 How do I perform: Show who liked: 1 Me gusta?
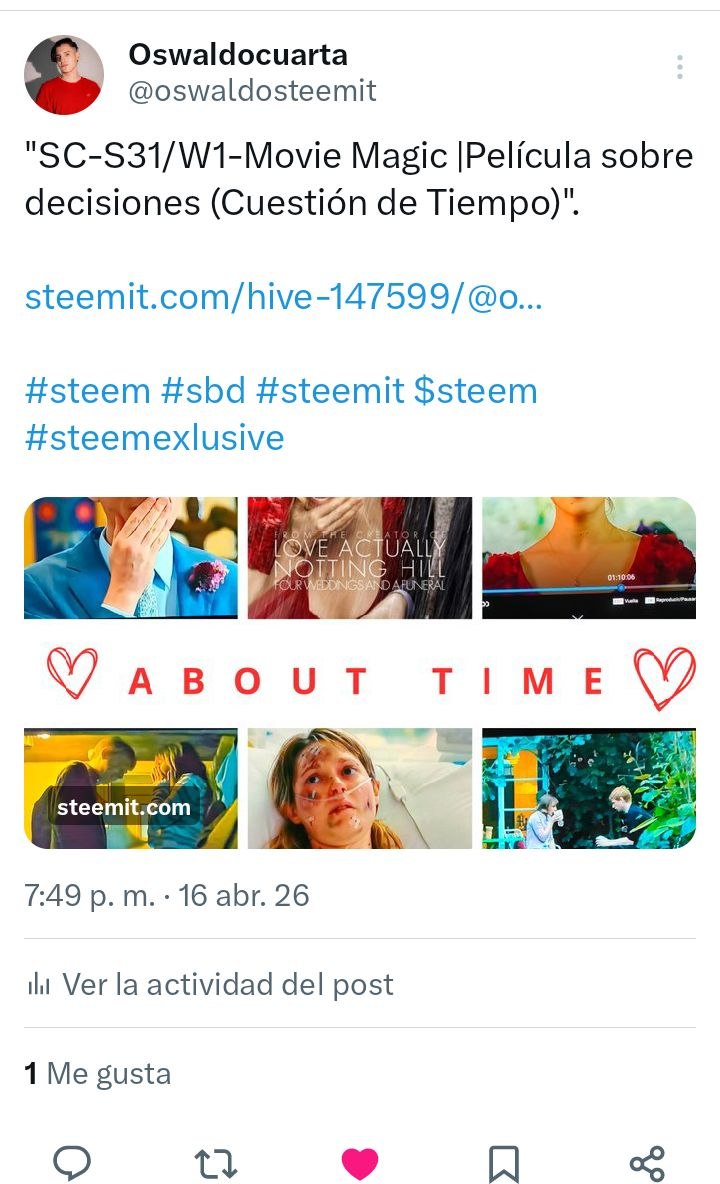point(97,1073)
